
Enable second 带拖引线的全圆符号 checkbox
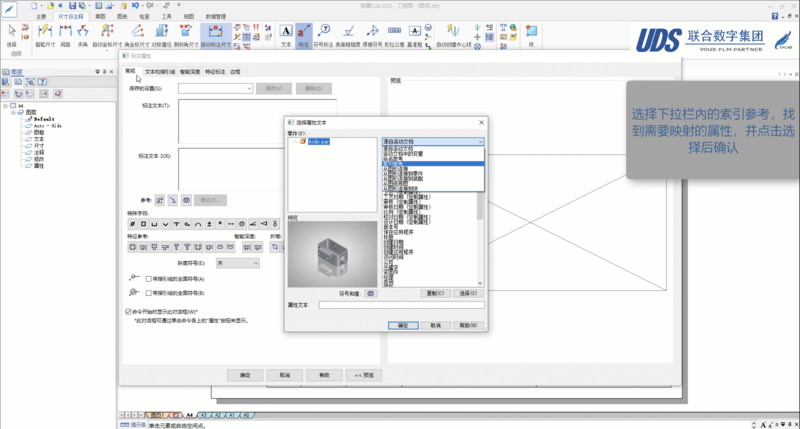[149, 293]
